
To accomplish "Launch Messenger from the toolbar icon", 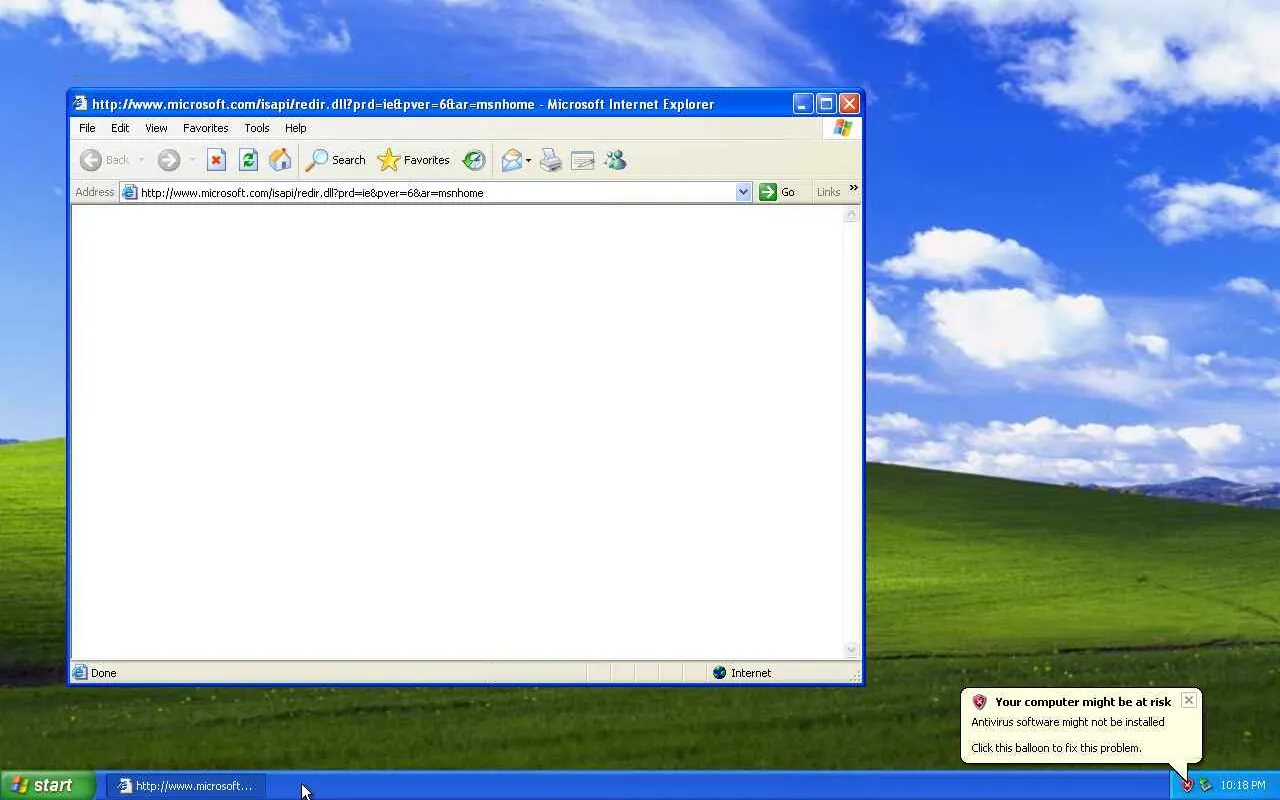I will tap(615, 160).
